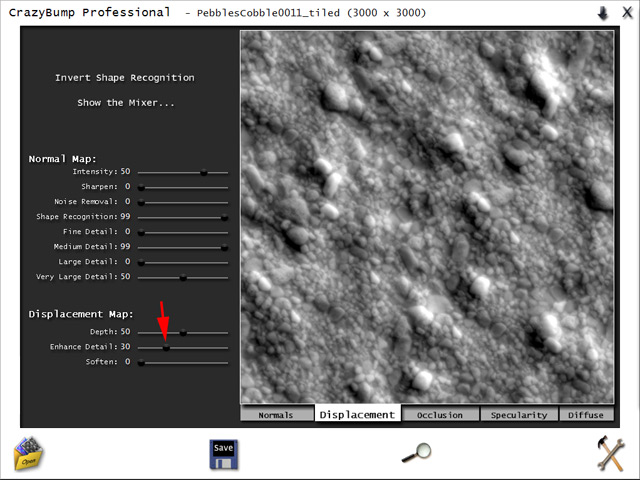Click the Soften slider track
640x480 pixels.
182,363
